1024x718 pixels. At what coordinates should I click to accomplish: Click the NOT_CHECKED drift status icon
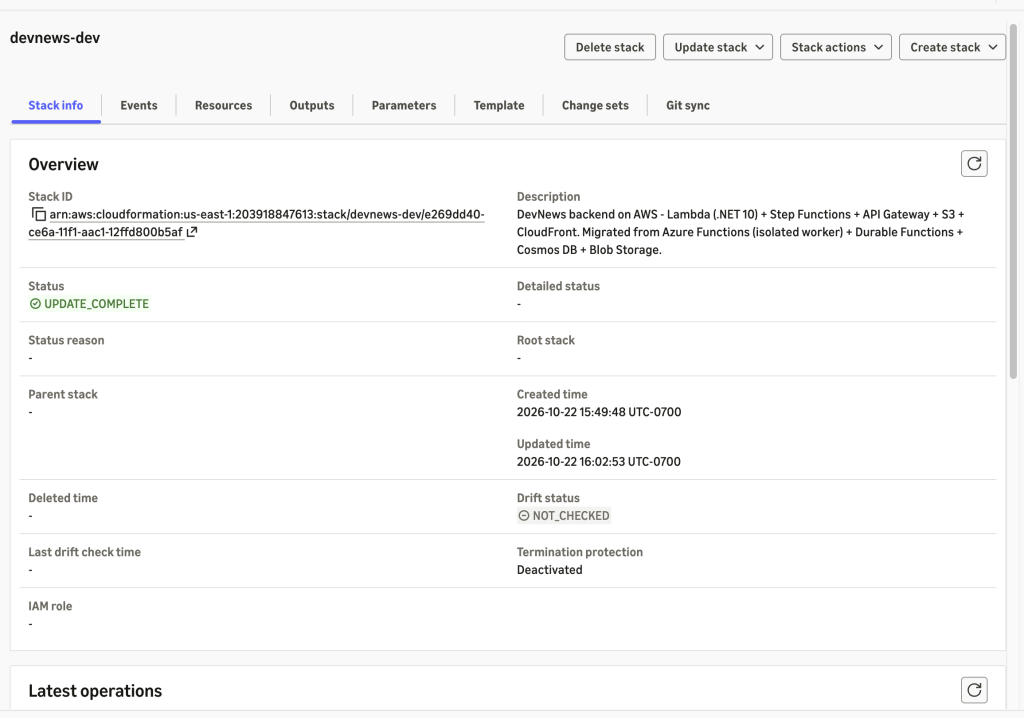pos(524,515)
